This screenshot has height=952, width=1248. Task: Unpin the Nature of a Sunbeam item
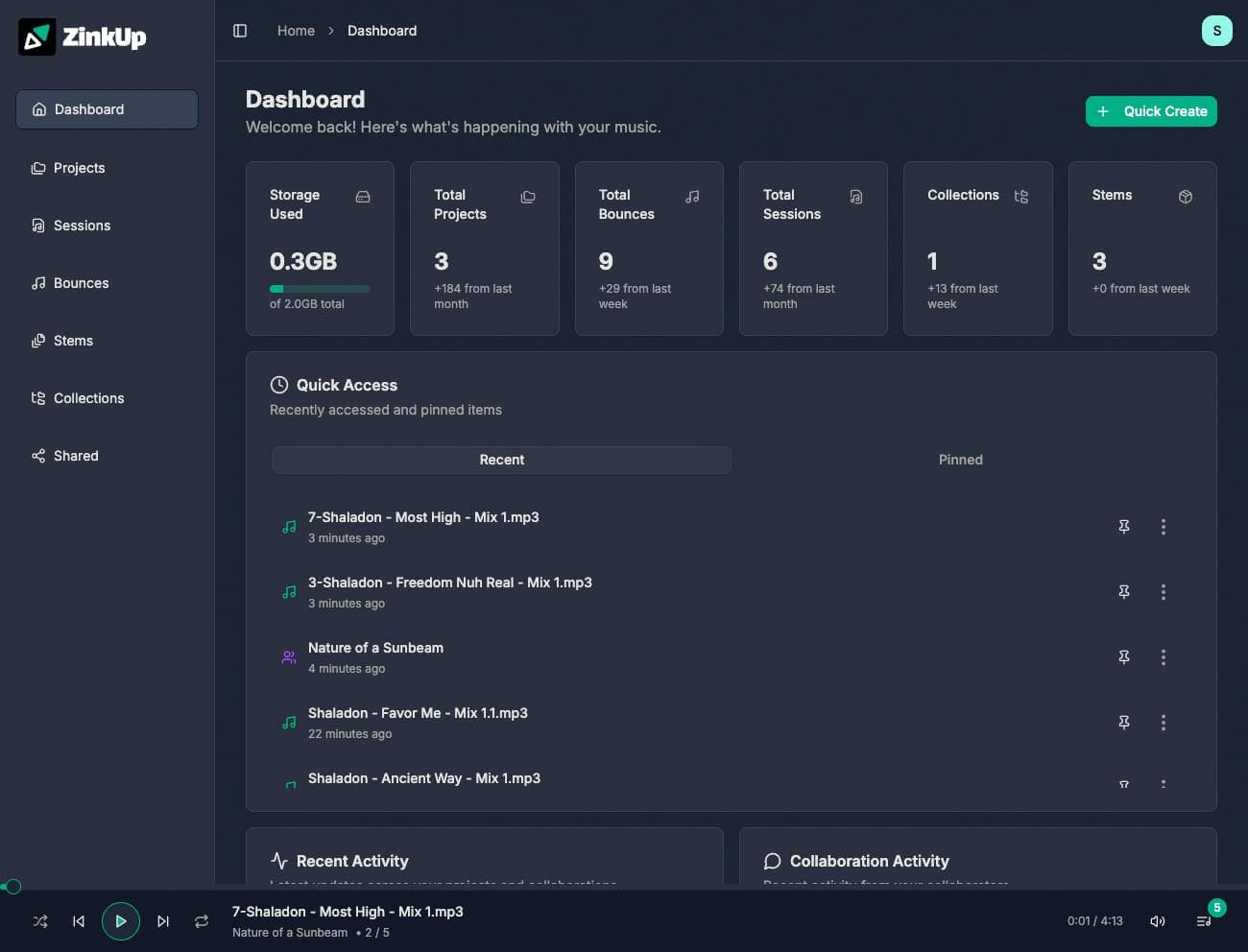1124,657
